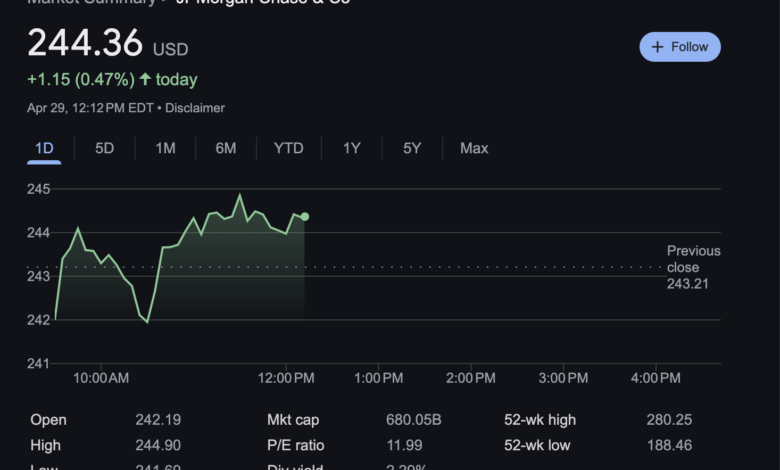Click the 3:00 PM axis label
780x470 pixels.
coord(563,378)
